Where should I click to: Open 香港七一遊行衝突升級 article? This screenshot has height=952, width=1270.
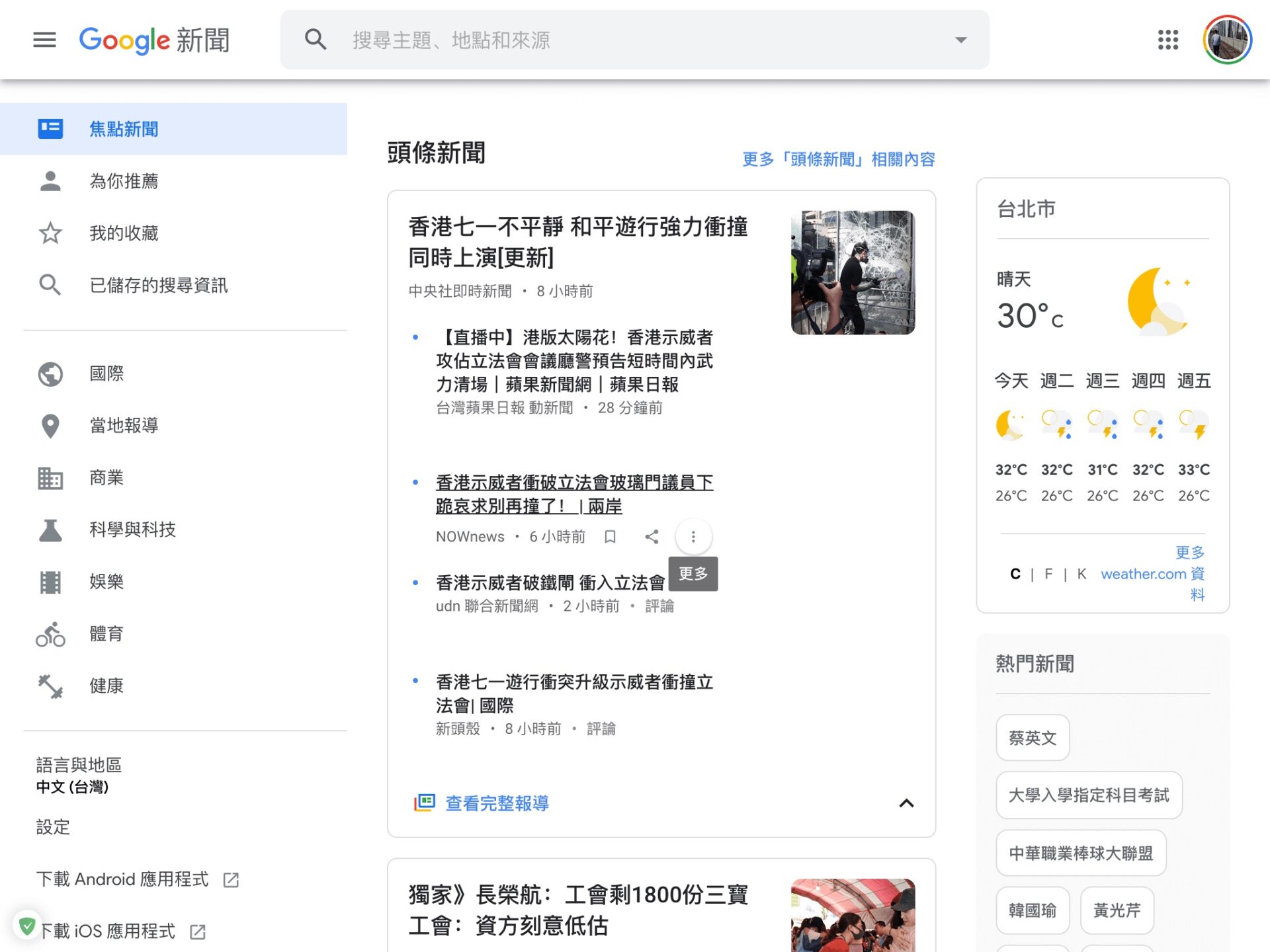[x=574, y=694]
